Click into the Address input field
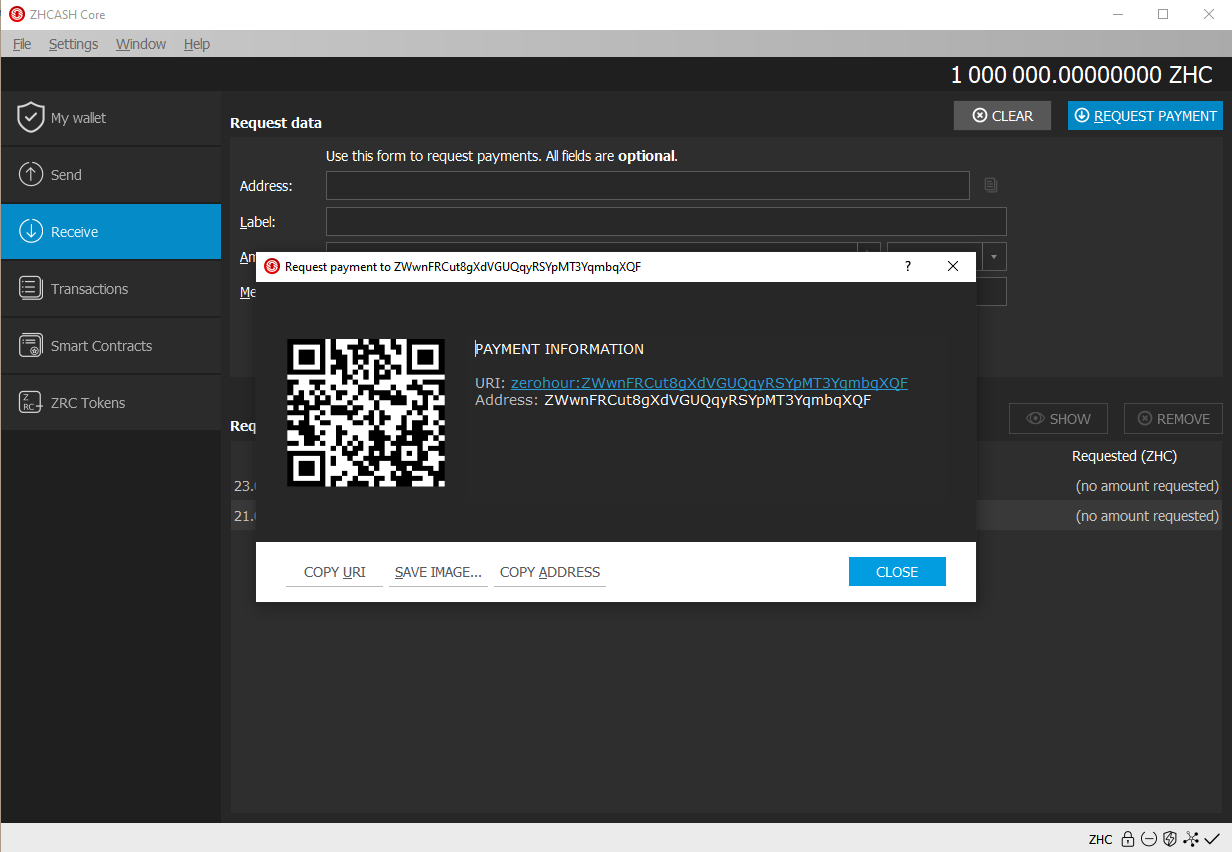 pyautogui.click(x=648, y=186)
